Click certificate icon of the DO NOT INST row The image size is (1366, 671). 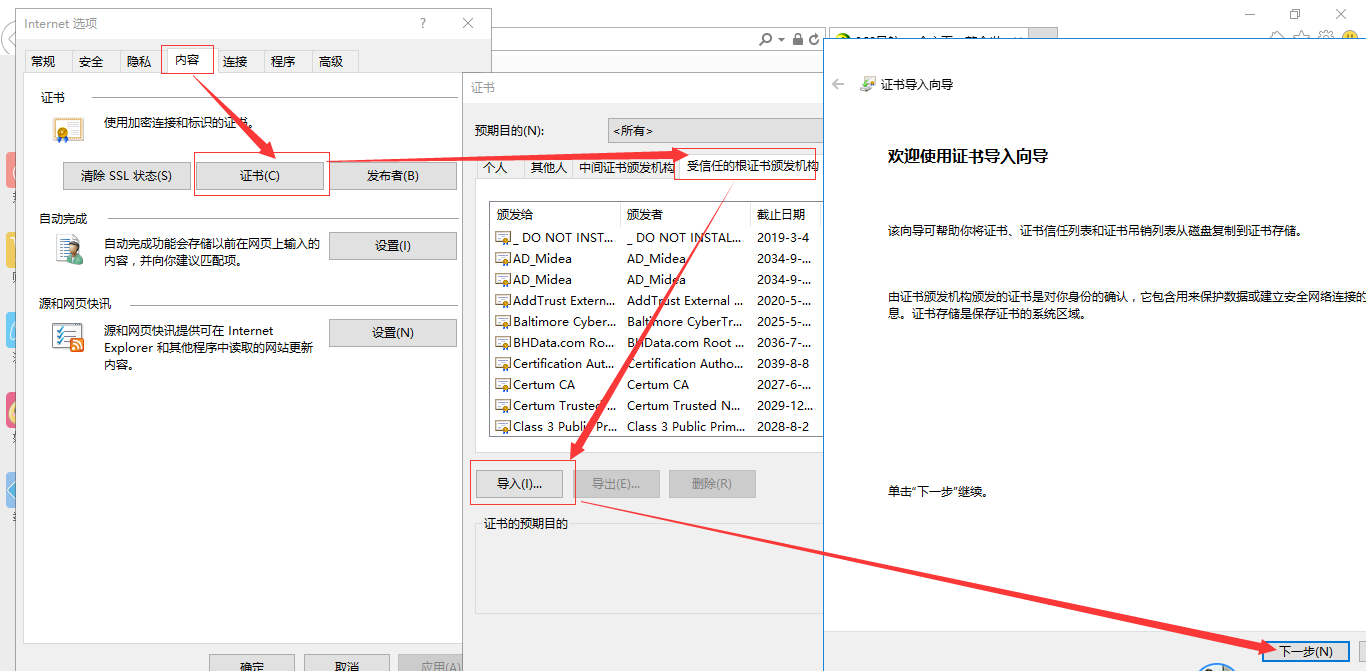coord(503,238)
